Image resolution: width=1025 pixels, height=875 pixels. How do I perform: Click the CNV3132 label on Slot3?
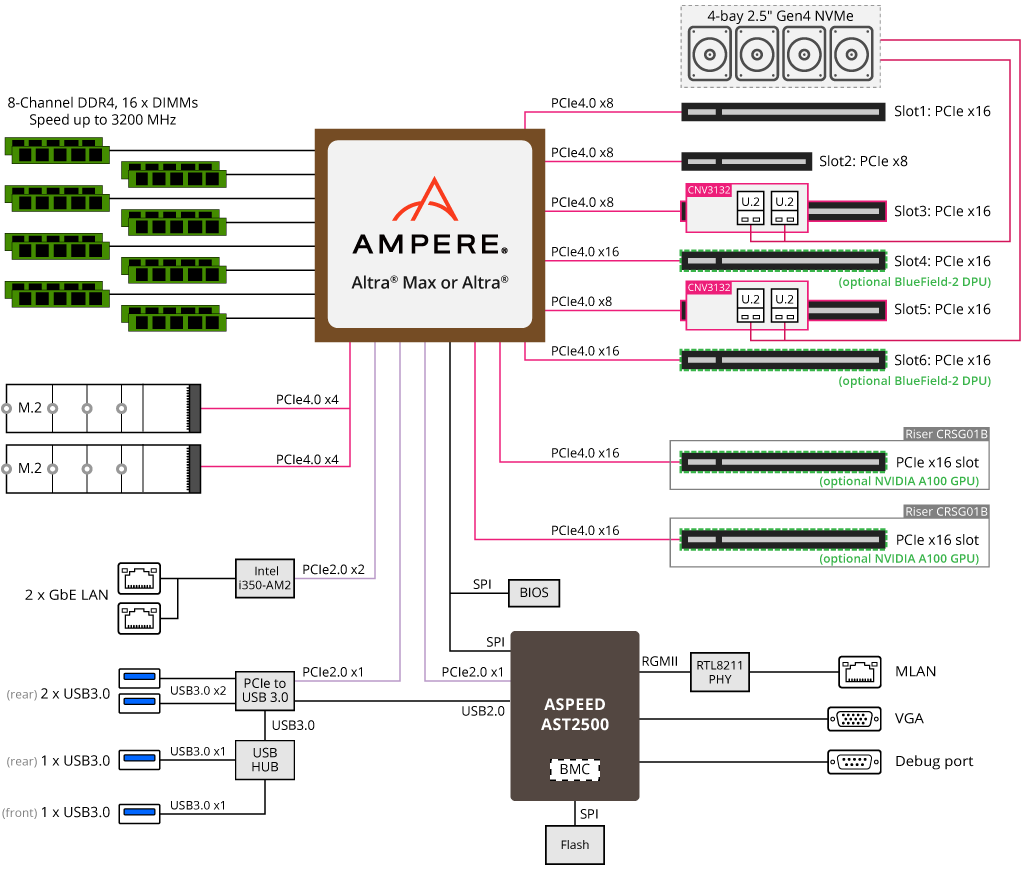tap(709, 189)
